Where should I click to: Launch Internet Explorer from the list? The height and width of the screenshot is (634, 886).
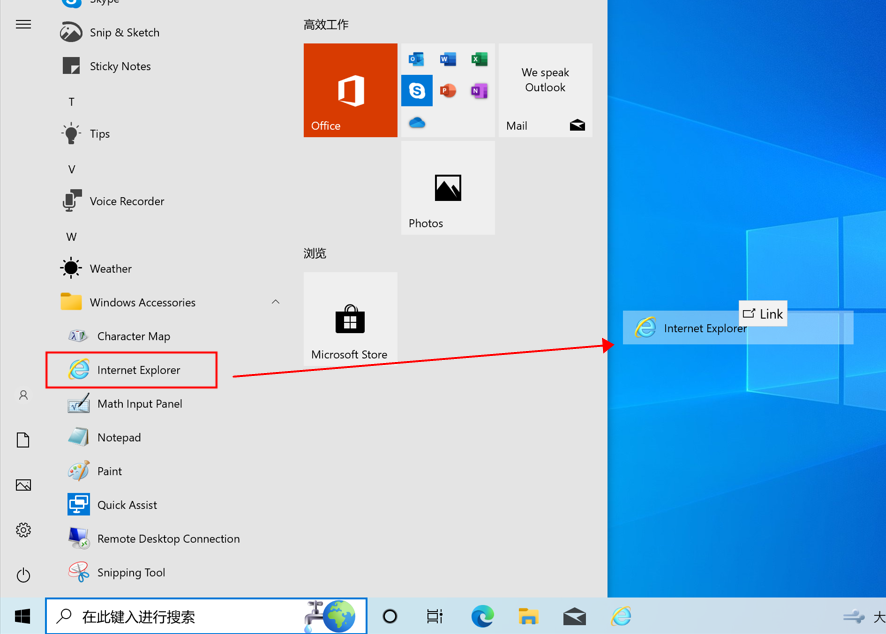point(137,370)
